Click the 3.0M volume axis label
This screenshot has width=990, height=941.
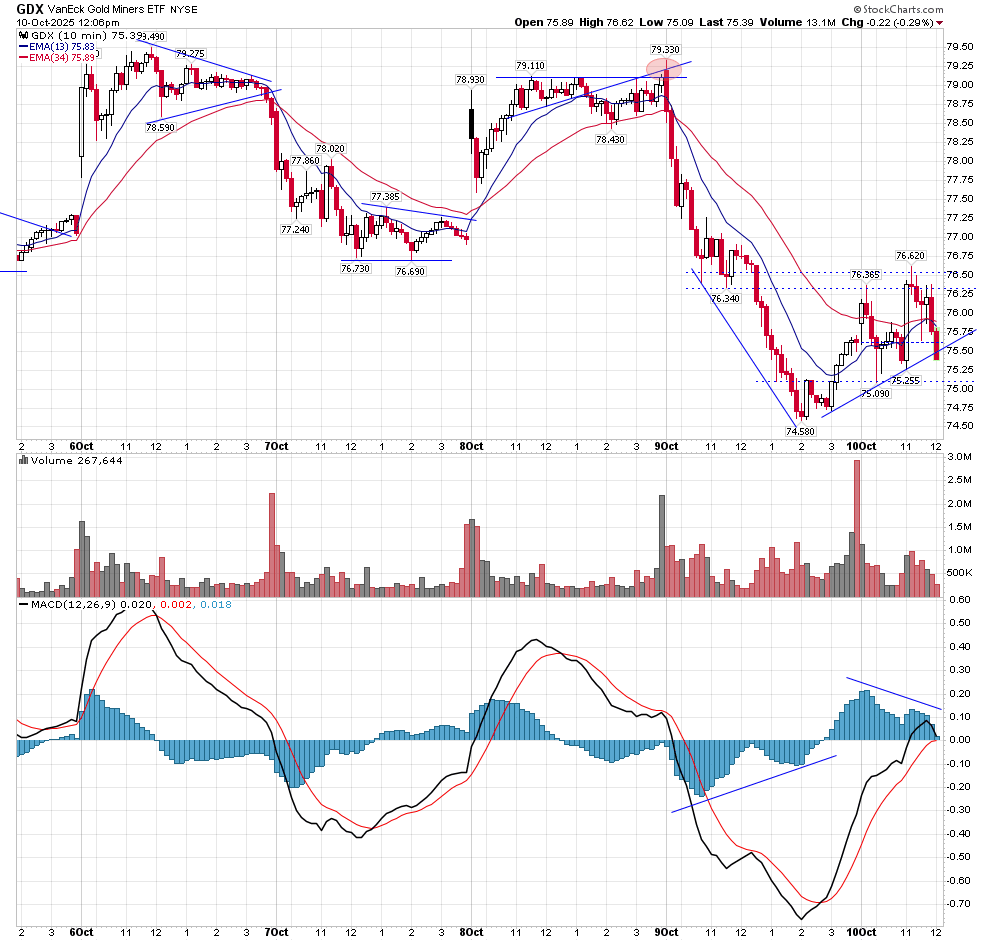pos(958,456)
